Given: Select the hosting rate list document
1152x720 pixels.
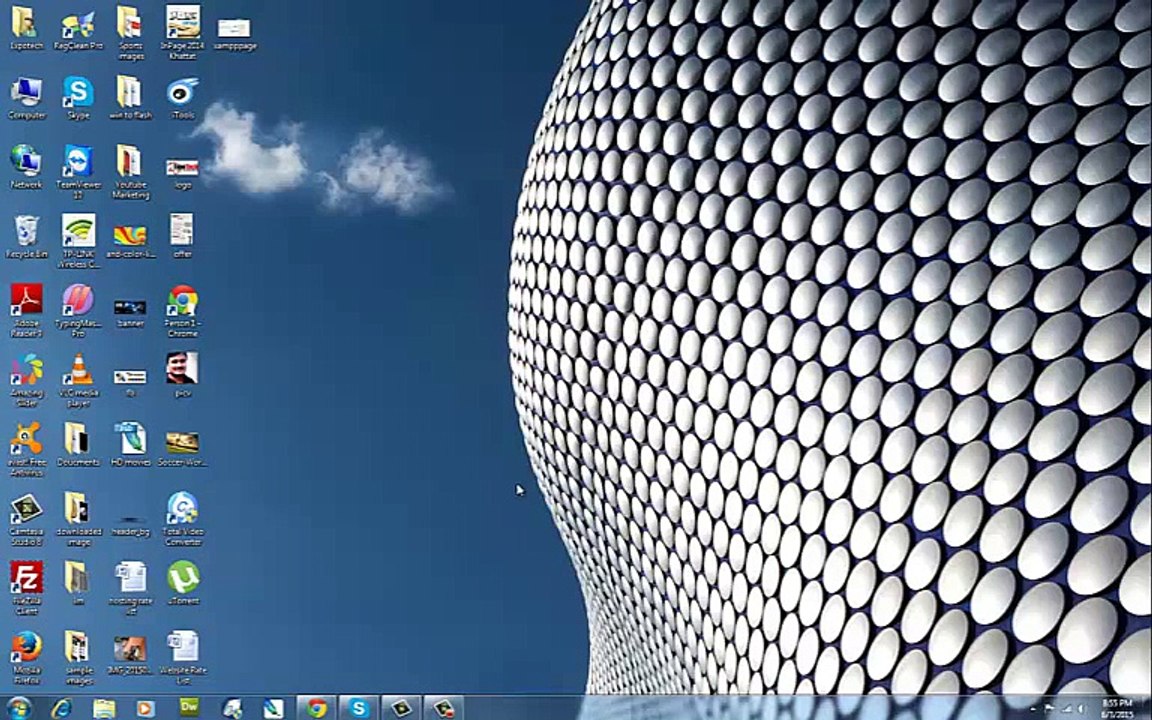Looking at the screenshot, I should point(130,588).
